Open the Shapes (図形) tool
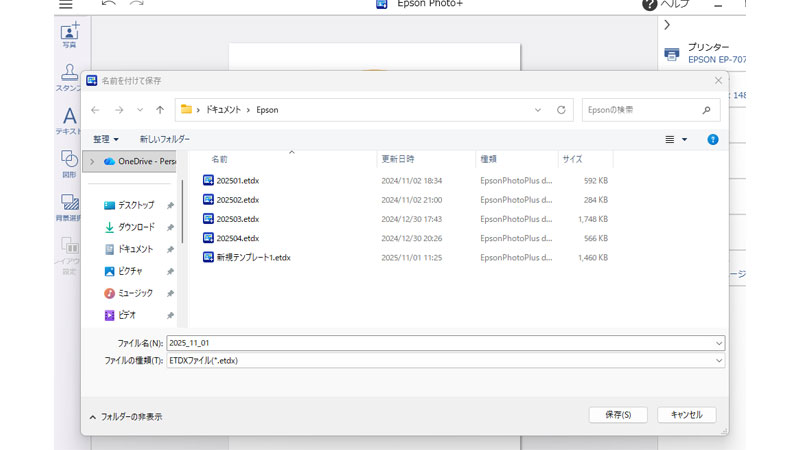The image size is (800, 450). [69, 160]
